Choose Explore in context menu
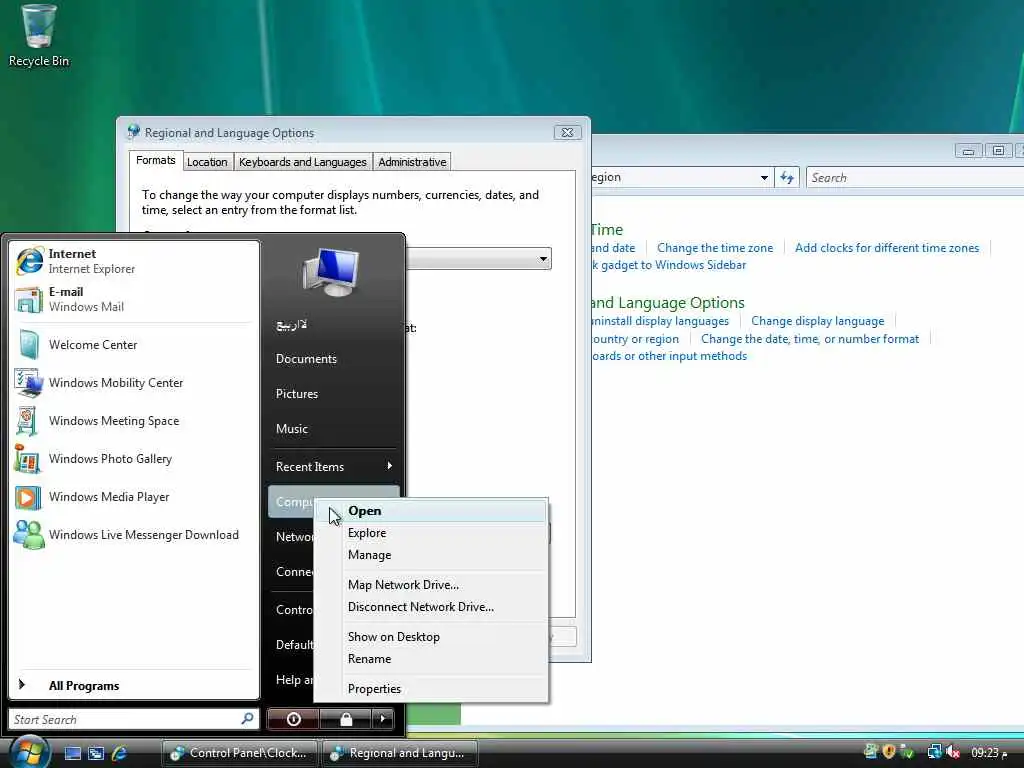The height and width of the screenshot is (768, 1024). (x=431, y=533)
